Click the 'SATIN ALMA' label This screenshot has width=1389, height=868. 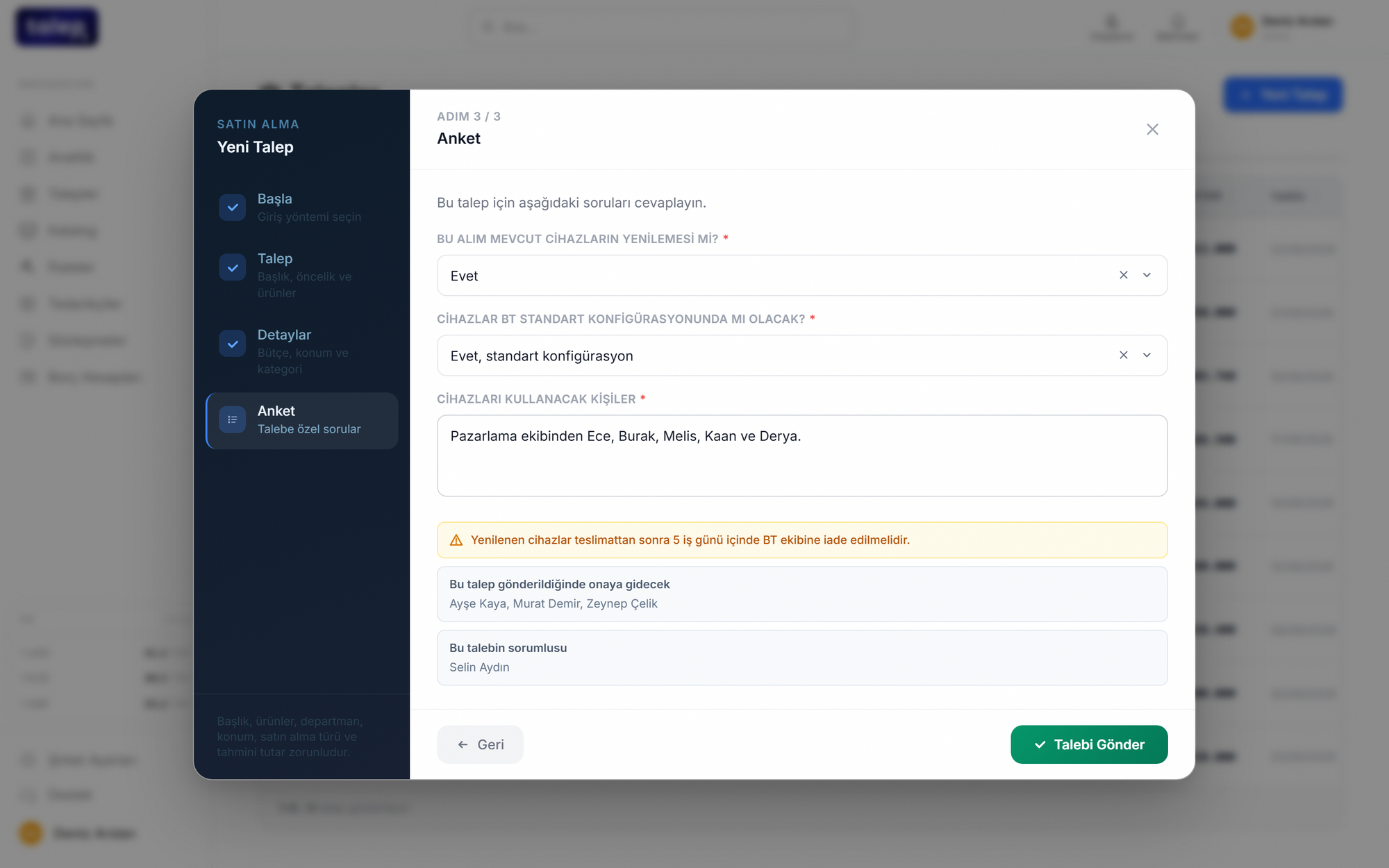[258, 124]
